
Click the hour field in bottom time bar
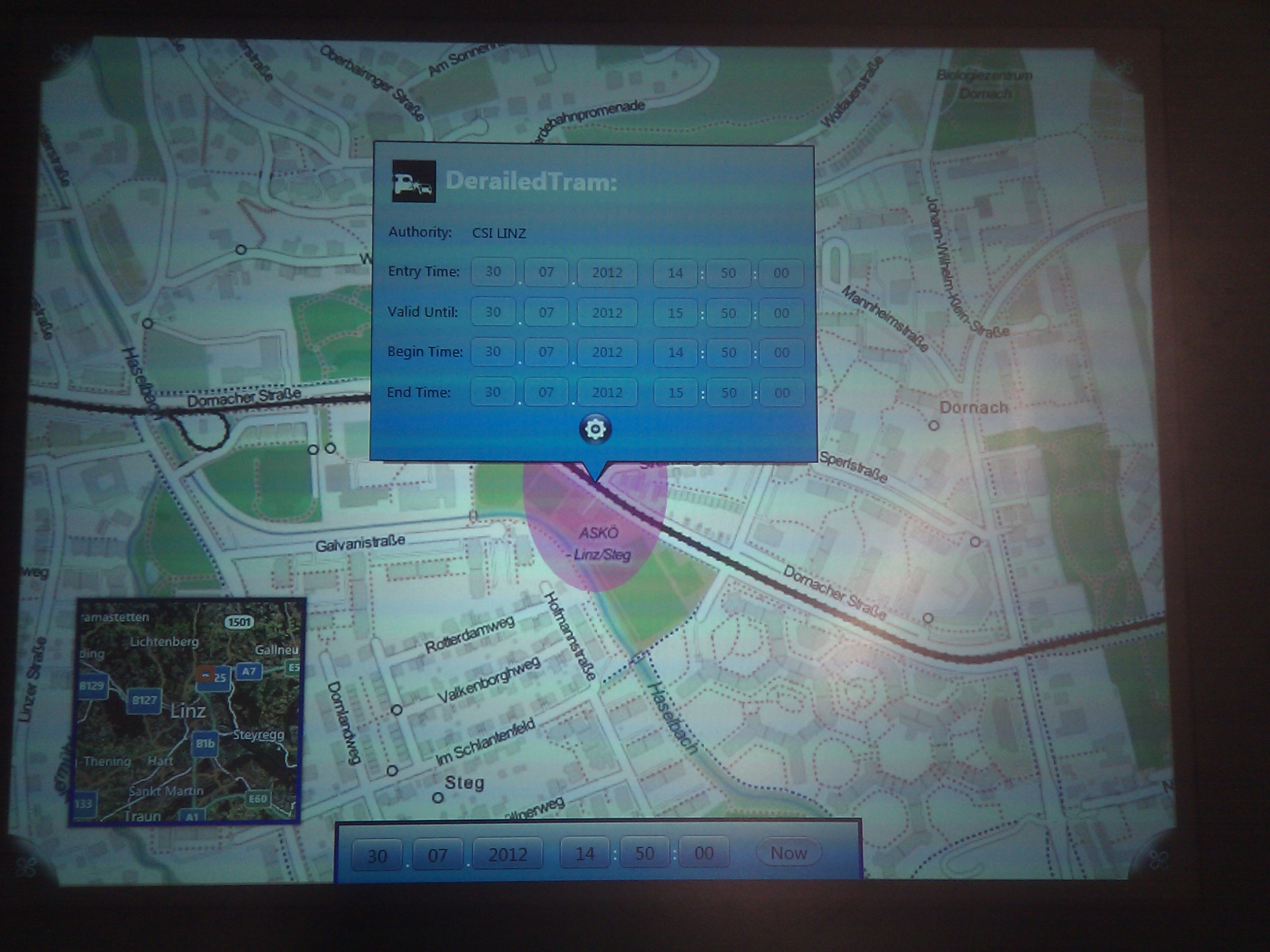pos(584,854)
